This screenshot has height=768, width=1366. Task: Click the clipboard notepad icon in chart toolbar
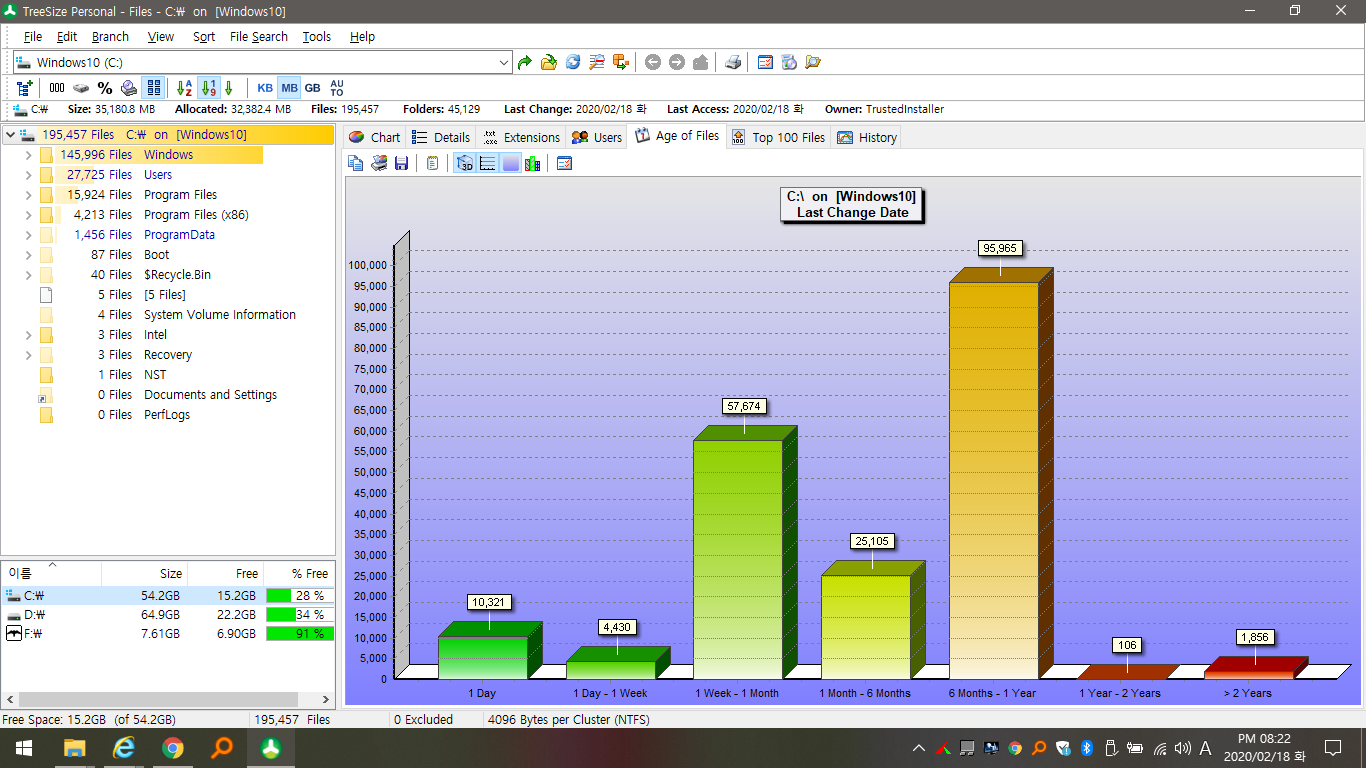[x=432, y=163]
